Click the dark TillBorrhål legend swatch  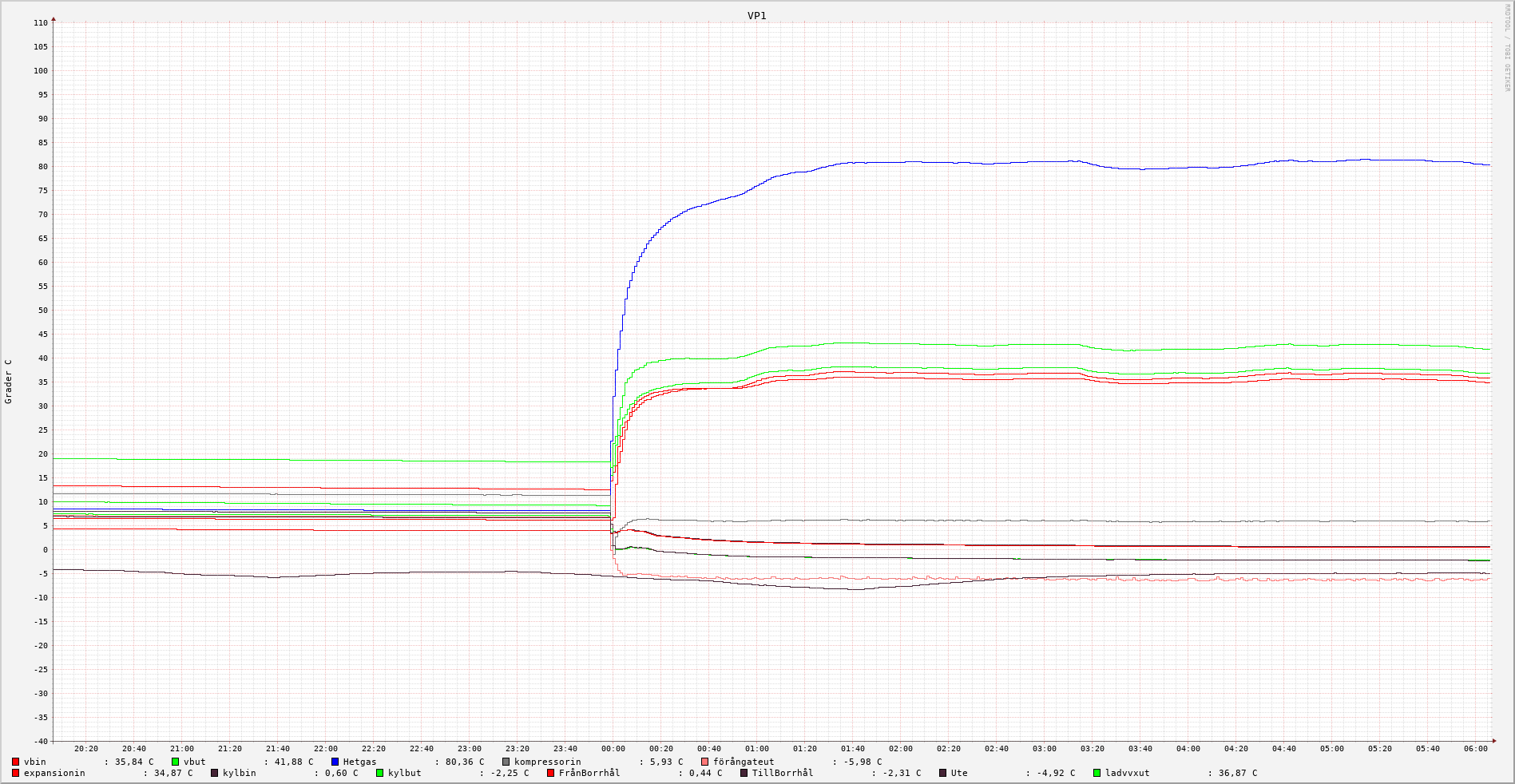pos(744,774)
